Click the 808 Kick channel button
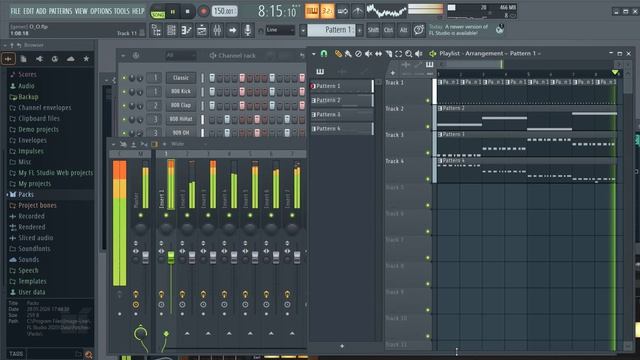Image resolution: width=640 pixels, height=360 pixels. pos(181,91)
